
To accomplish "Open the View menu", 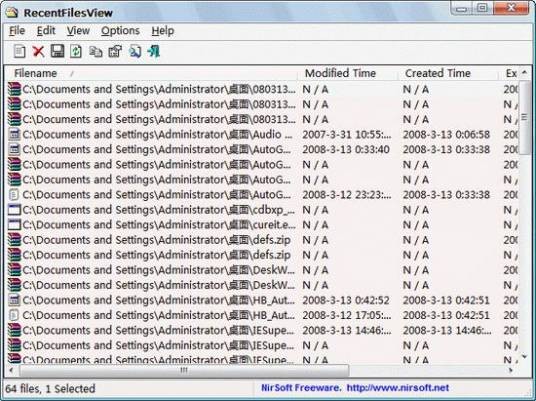I will 78,31.
